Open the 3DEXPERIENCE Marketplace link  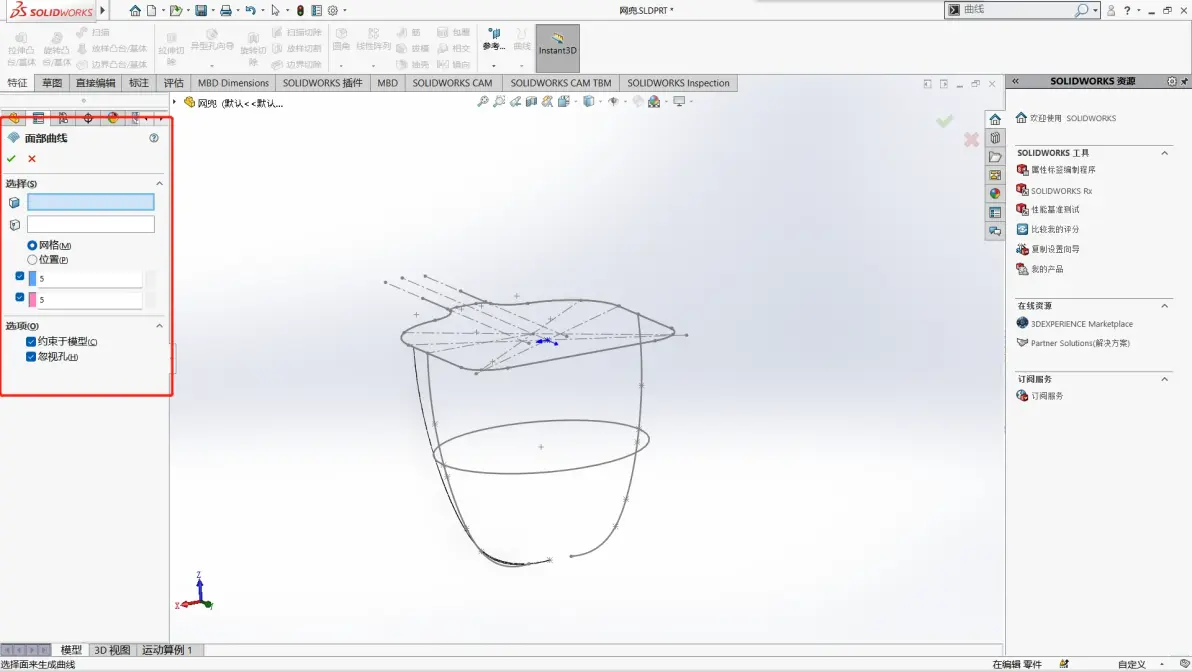(x=1082, y=324)
